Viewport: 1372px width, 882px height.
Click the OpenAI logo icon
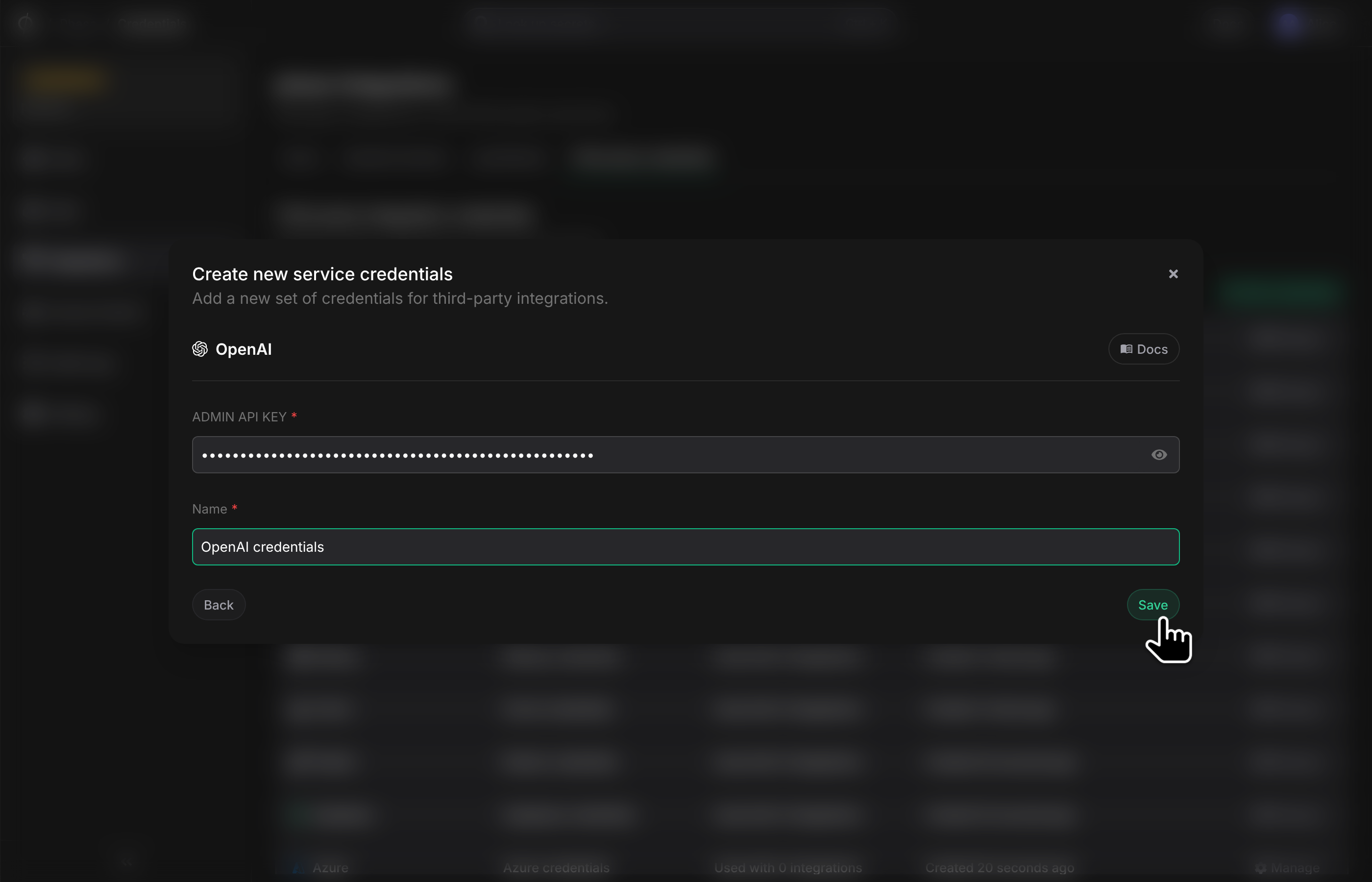tap(200, 349)
